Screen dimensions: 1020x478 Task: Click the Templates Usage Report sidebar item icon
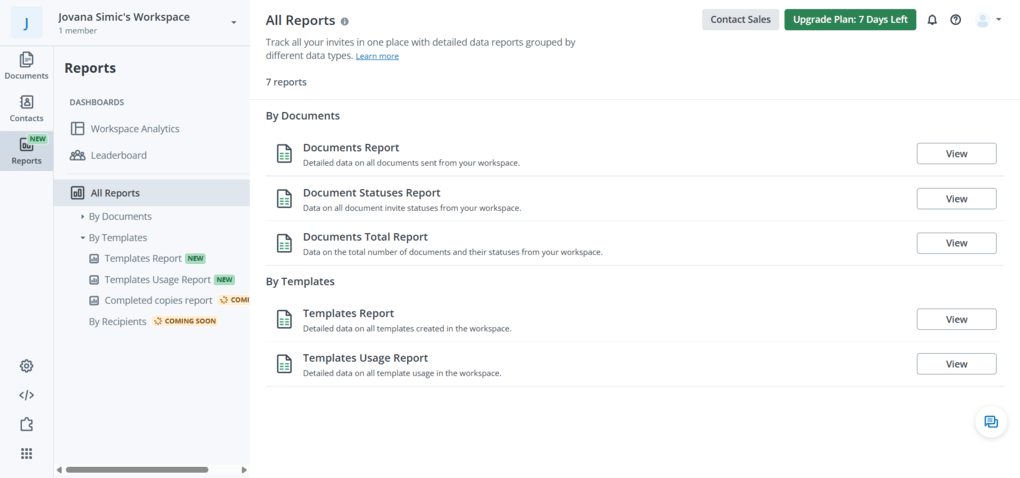pyautogui.click(x=94, y=280)
